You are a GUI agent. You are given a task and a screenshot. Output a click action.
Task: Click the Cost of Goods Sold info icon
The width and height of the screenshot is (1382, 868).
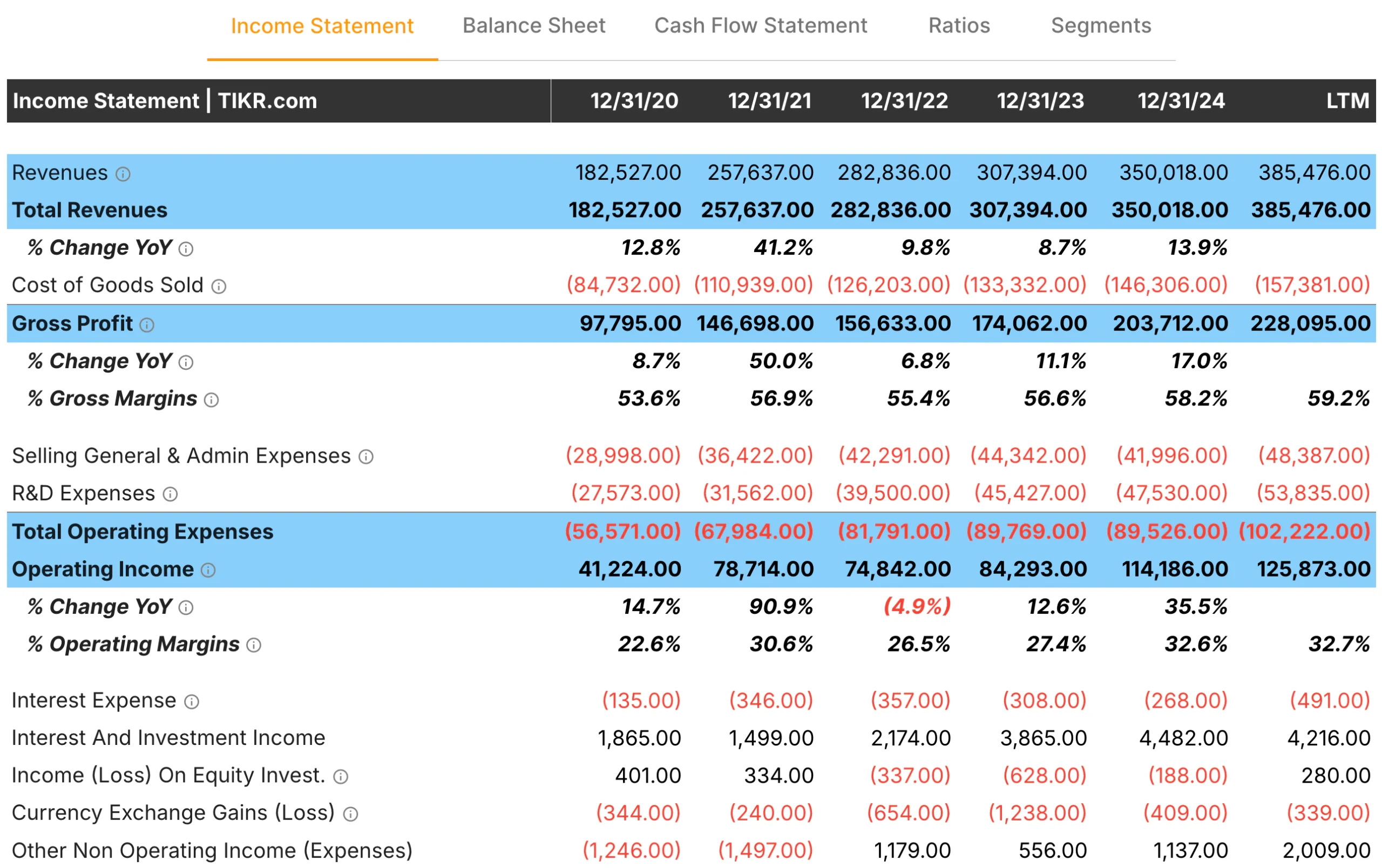click(x=219, y=286)
